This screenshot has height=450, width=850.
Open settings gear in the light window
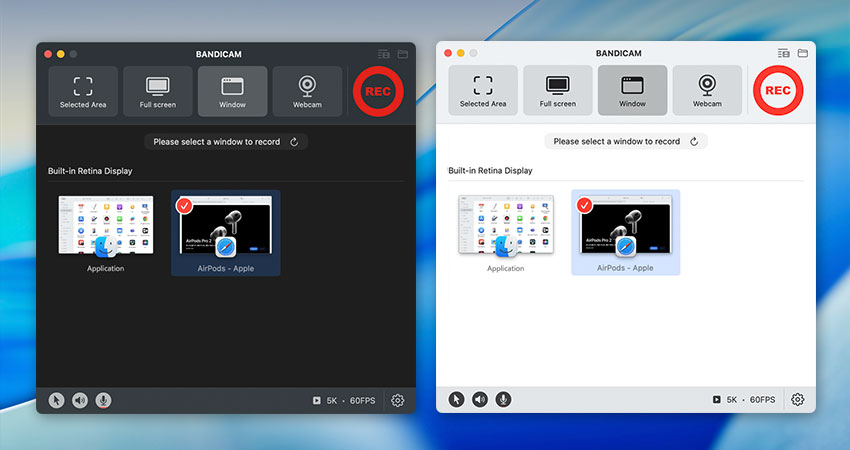tap(798, 399)
